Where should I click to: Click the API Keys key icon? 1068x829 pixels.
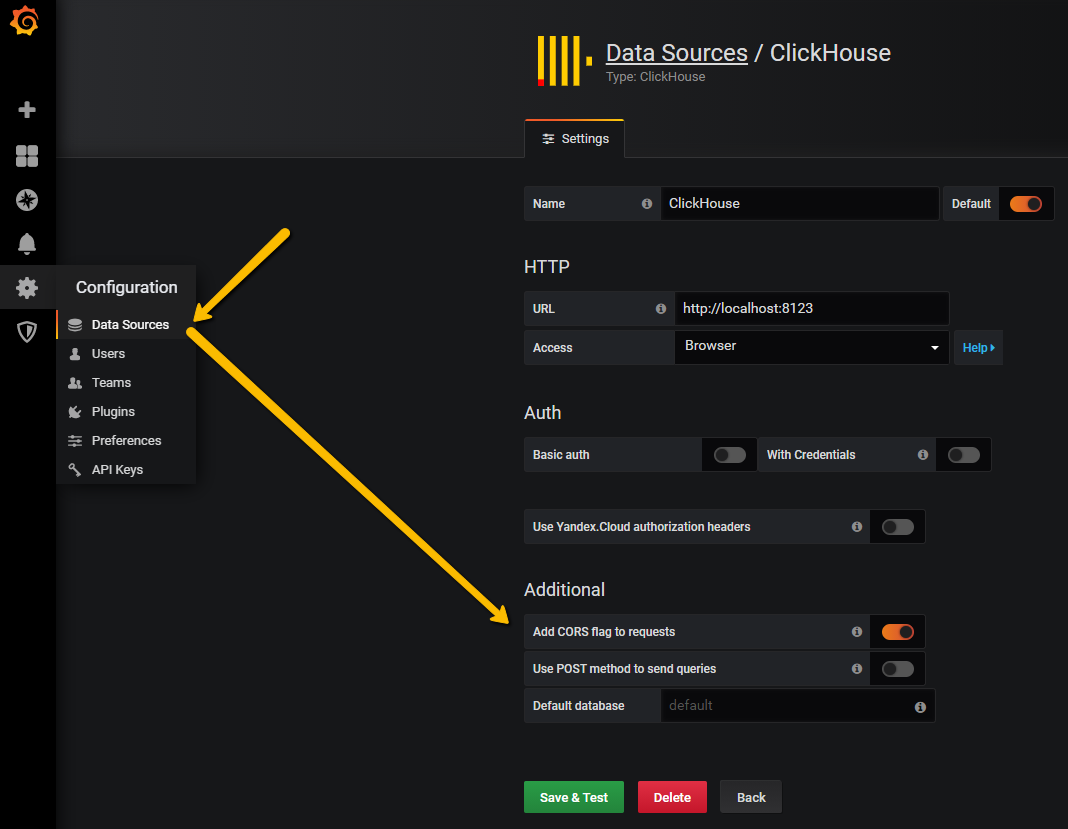pos(75,469)
